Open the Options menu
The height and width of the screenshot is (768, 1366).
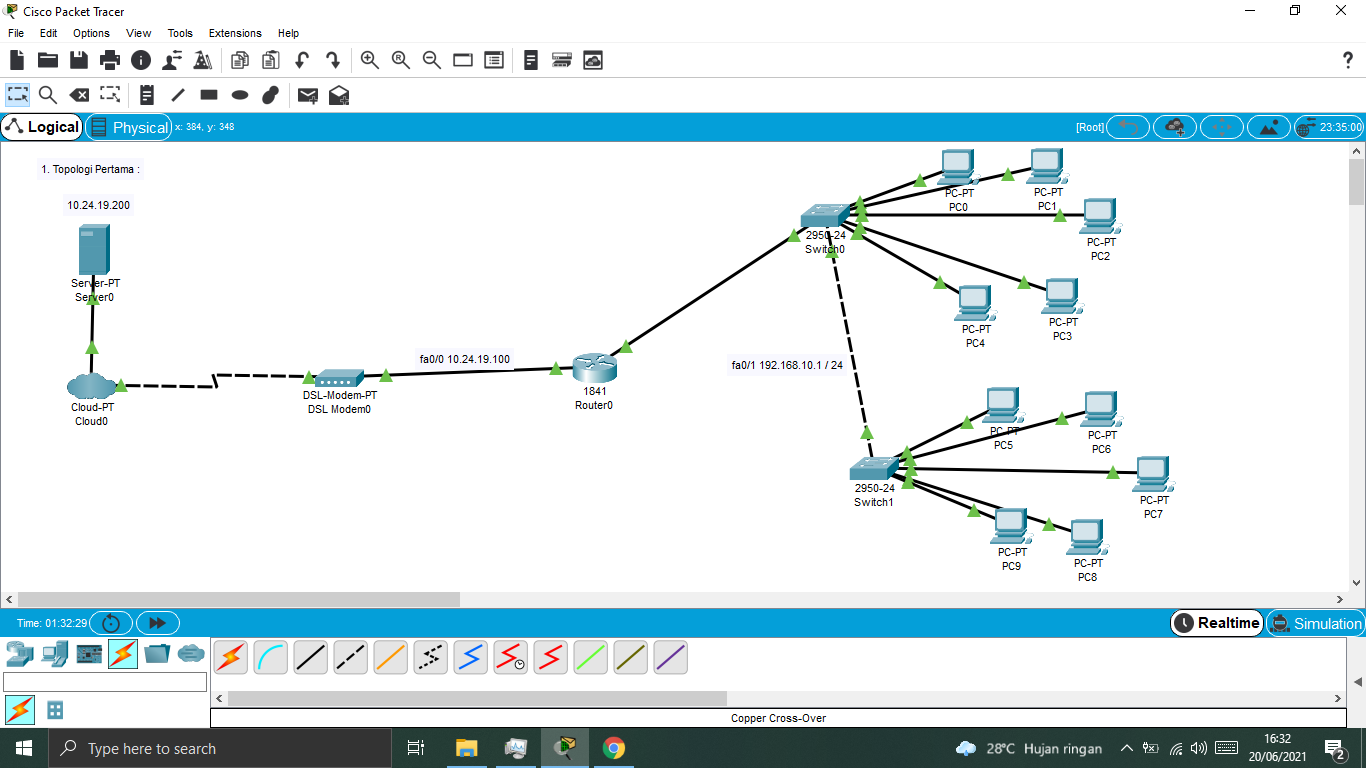91,33
